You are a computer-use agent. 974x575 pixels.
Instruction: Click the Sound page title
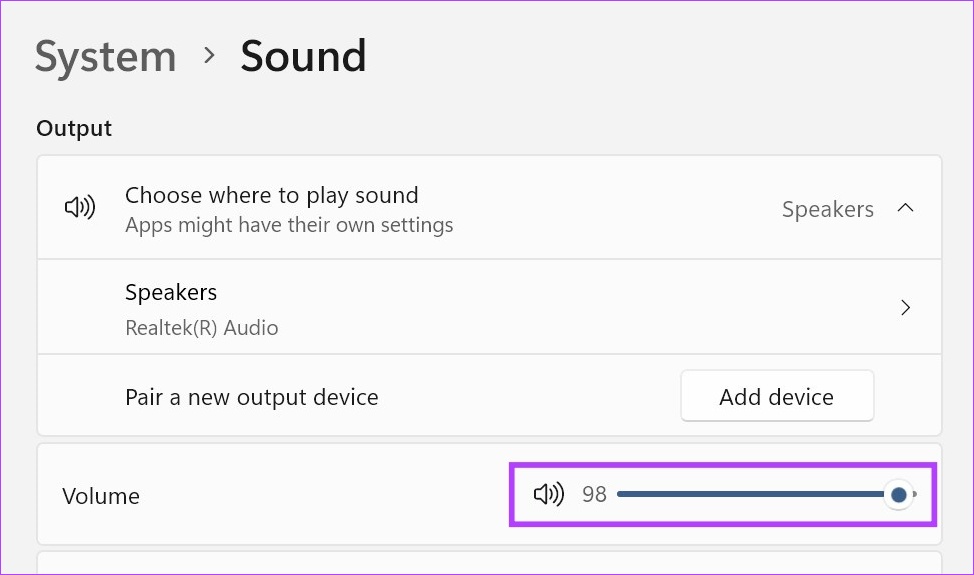(303, 56)
